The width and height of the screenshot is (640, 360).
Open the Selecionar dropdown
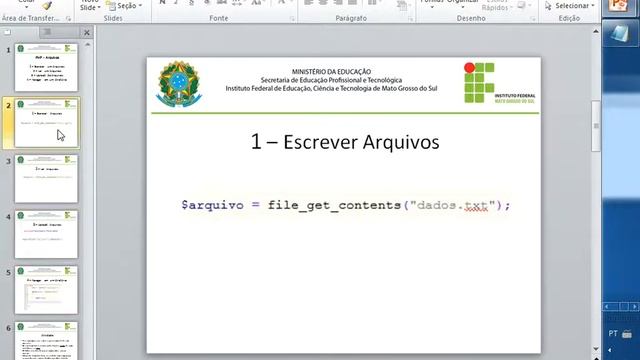tap(593, 6)
